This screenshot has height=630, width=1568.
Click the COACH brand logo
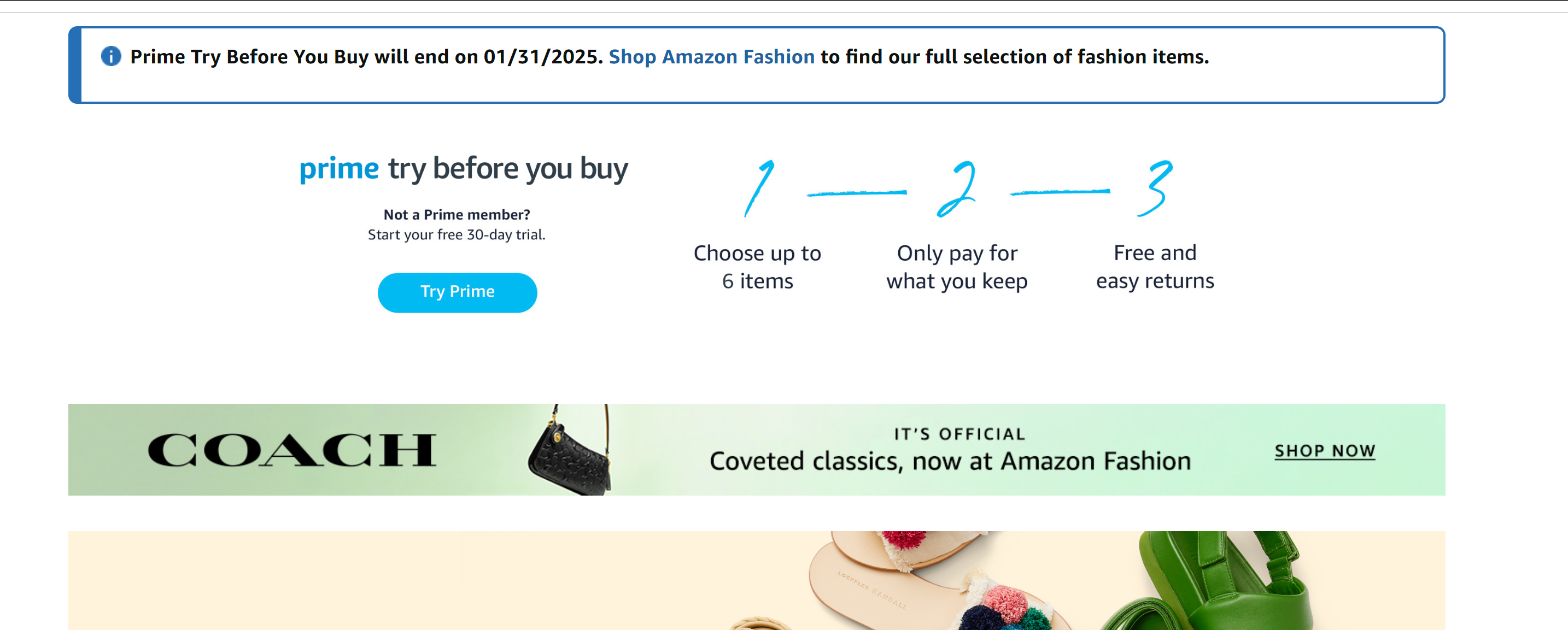coord(292,450)
